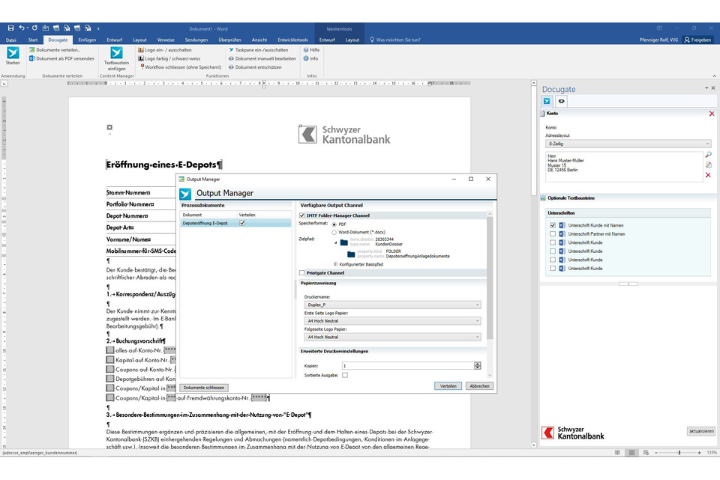Open the Datei tab
720x480 pixels.
click(11, 40)
